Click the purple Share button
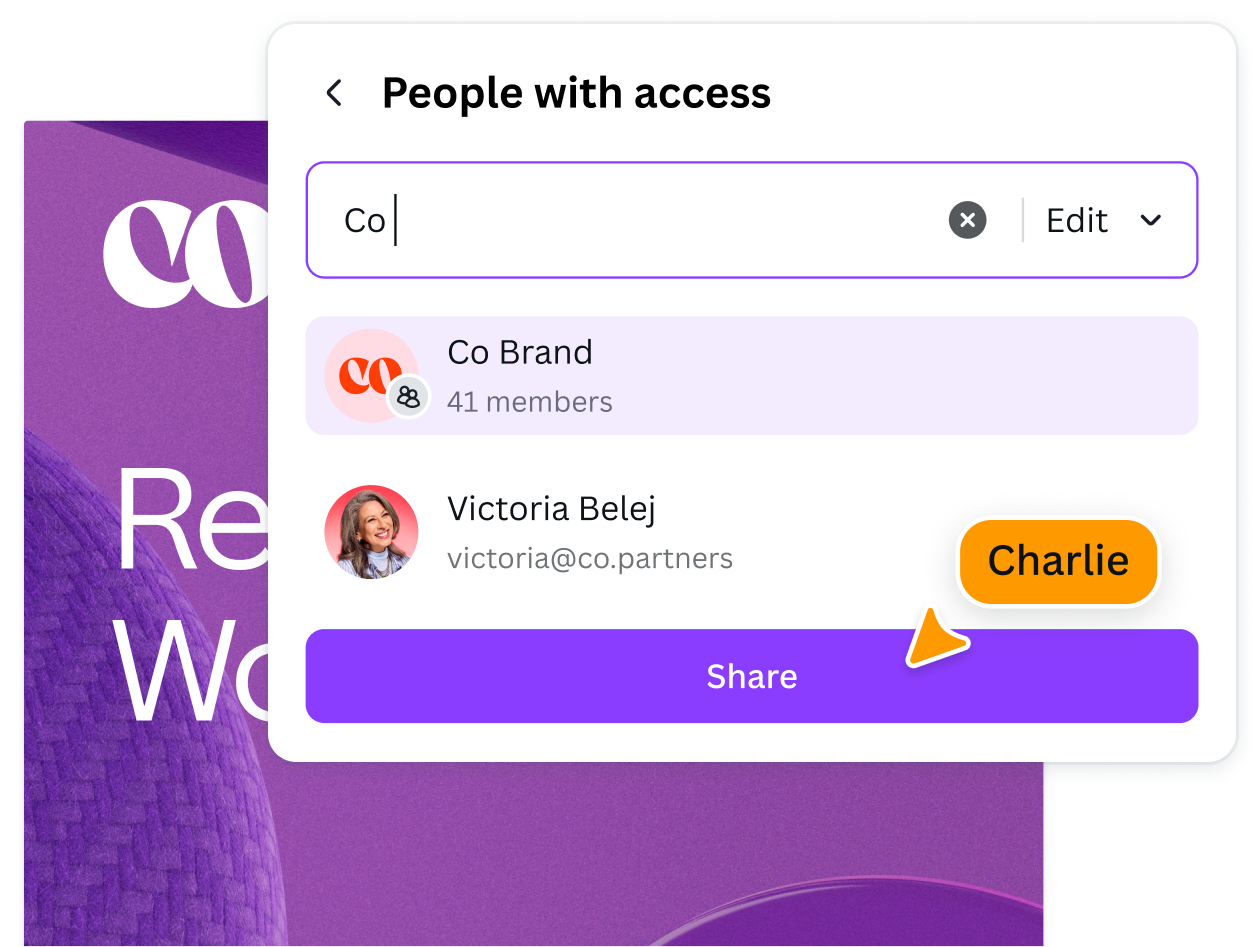The height and width of the screenshot is (947, 1260). point(751,676)
